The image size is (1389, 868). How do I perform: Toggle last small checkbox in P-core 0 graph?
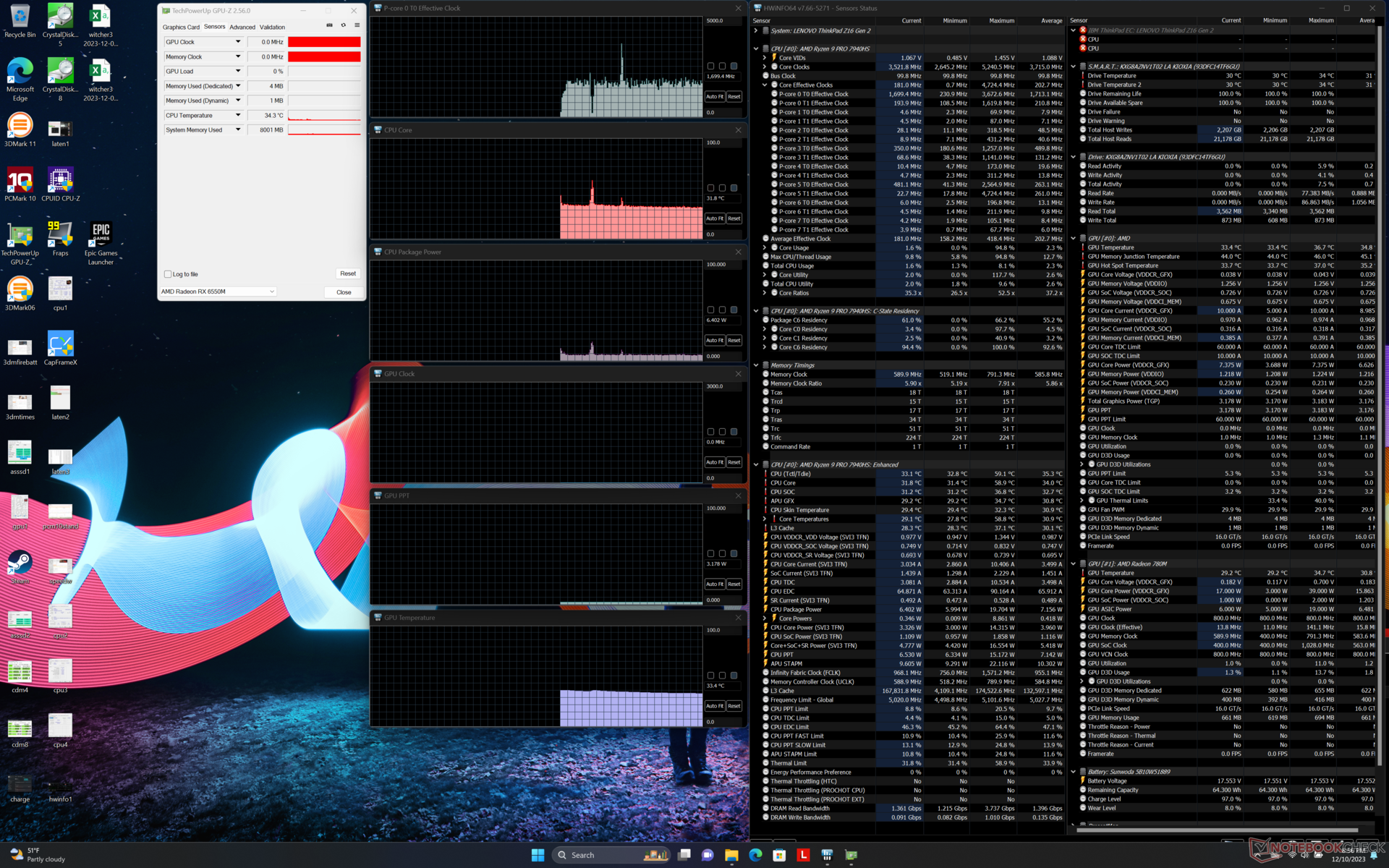coord(734,66)
